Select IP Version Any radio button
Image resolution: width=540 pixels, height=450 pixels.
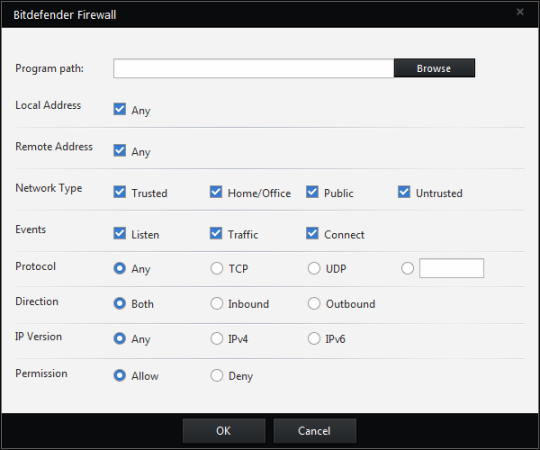click(x=120, y=338)
